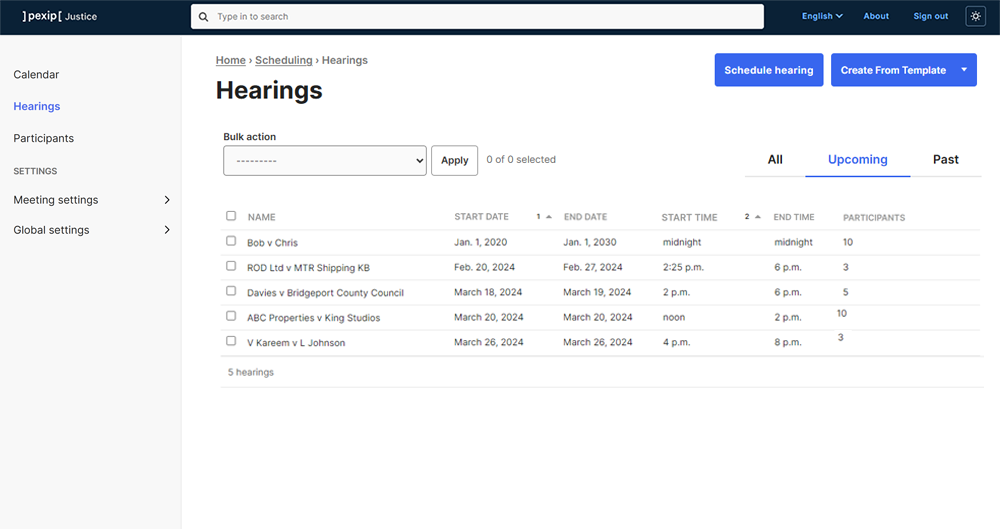Switch to the All hearings tab

(x=775, y=159)
